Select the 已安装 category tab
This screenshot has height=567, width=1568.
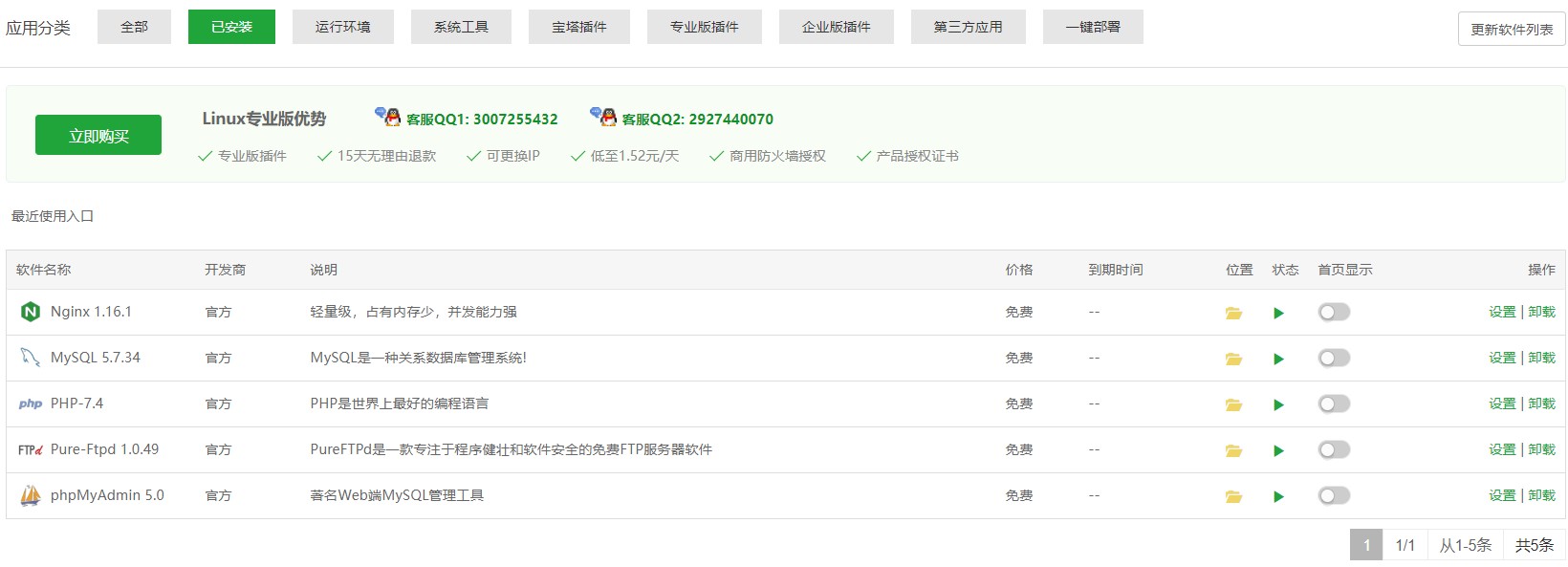tap(231, 27)
